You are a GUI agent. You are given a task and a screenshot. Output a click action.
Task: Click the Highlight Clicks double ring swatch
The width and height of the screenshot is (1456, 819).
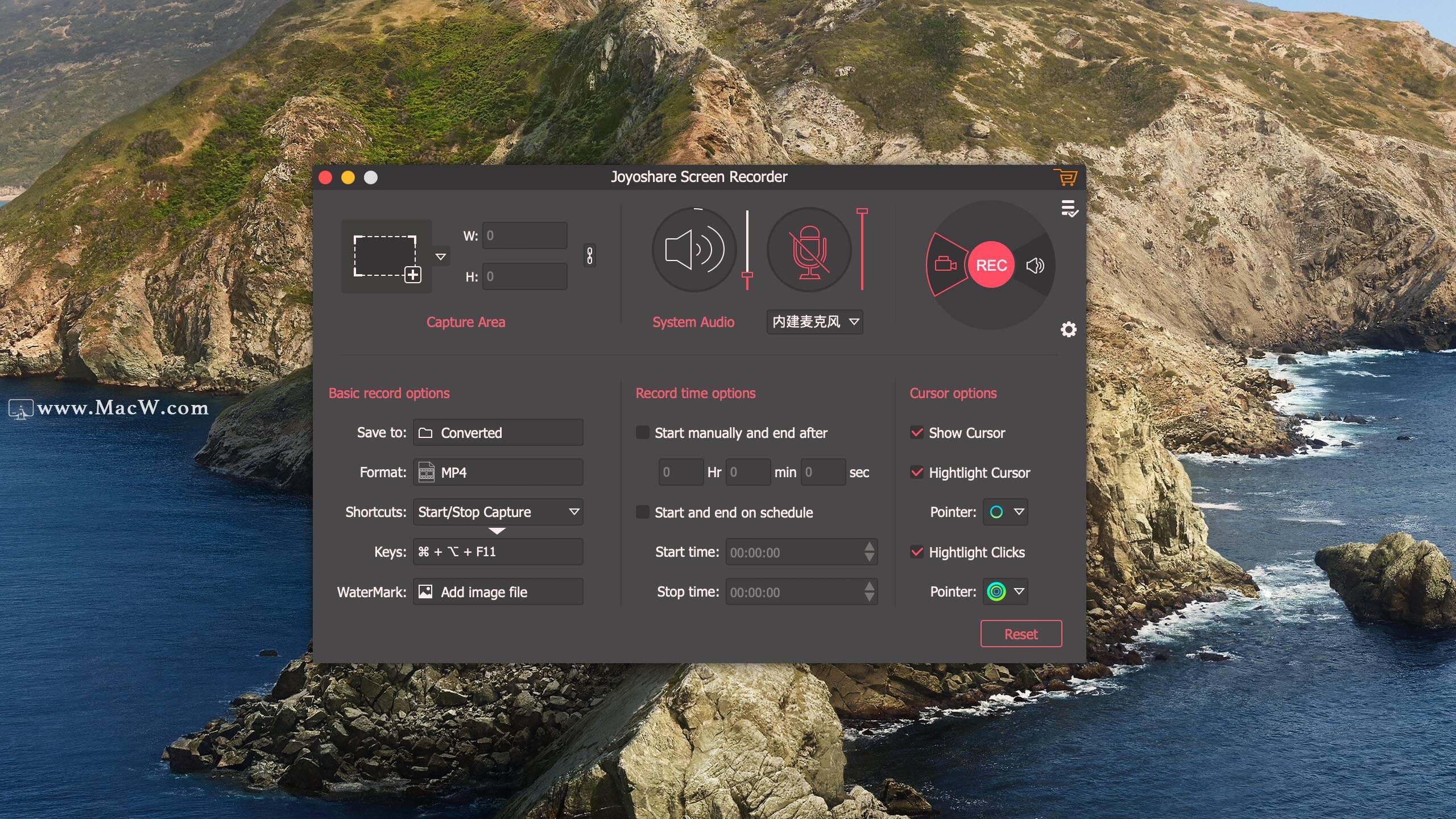(x=996, y=591)
